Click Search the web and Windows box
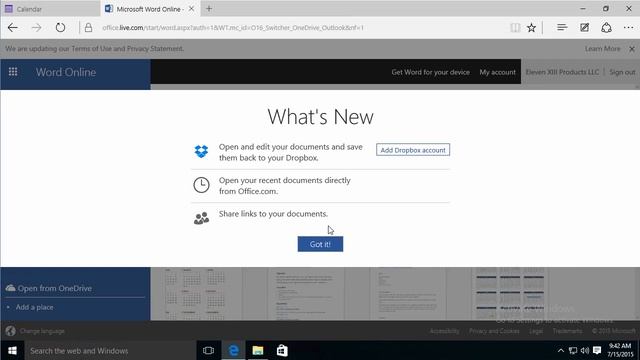 (x=110, y=351)
